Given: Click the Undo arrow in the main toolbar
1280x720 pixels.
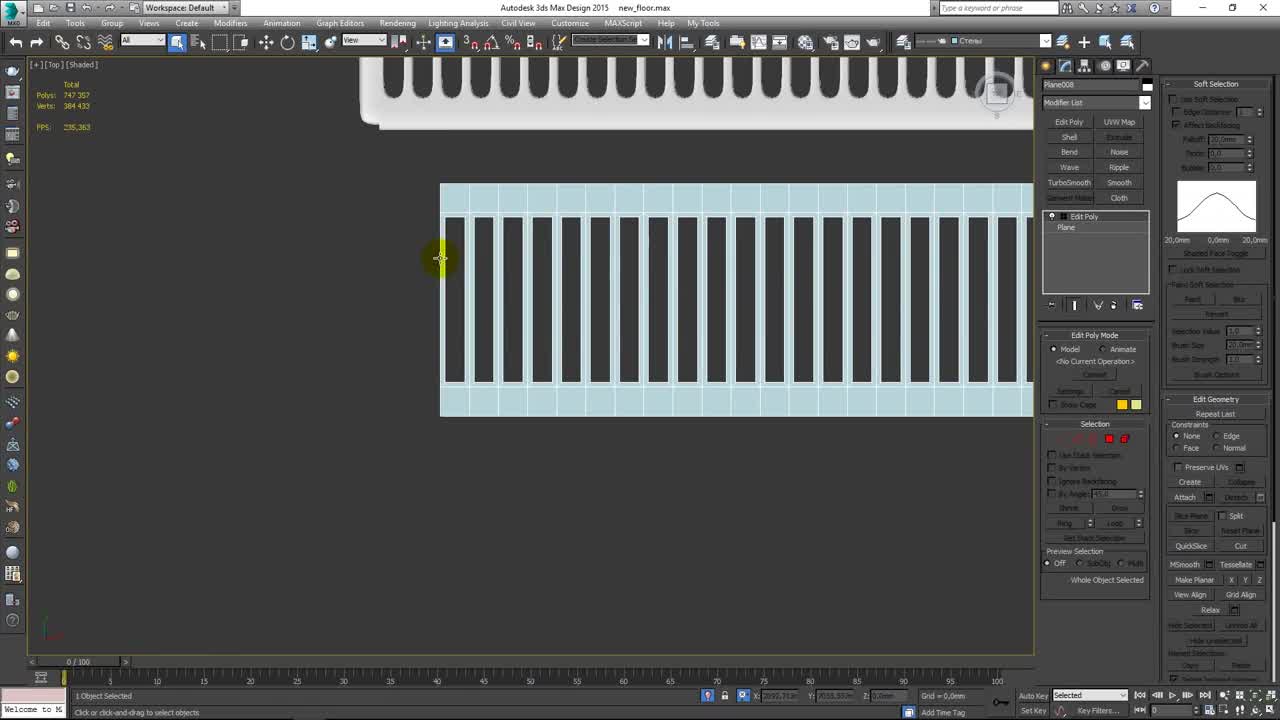Looking at the screenshot, I should point(16,42).
